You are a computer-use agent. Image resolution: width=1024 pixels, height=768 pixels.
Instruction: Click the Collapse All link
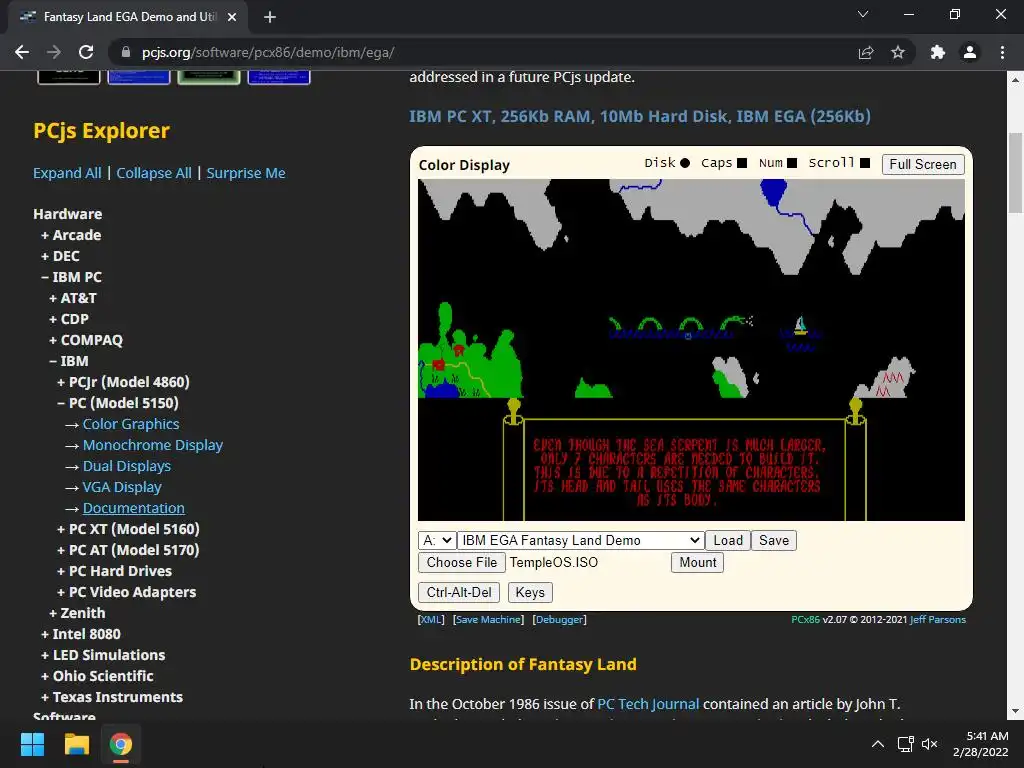pos(154,173)
